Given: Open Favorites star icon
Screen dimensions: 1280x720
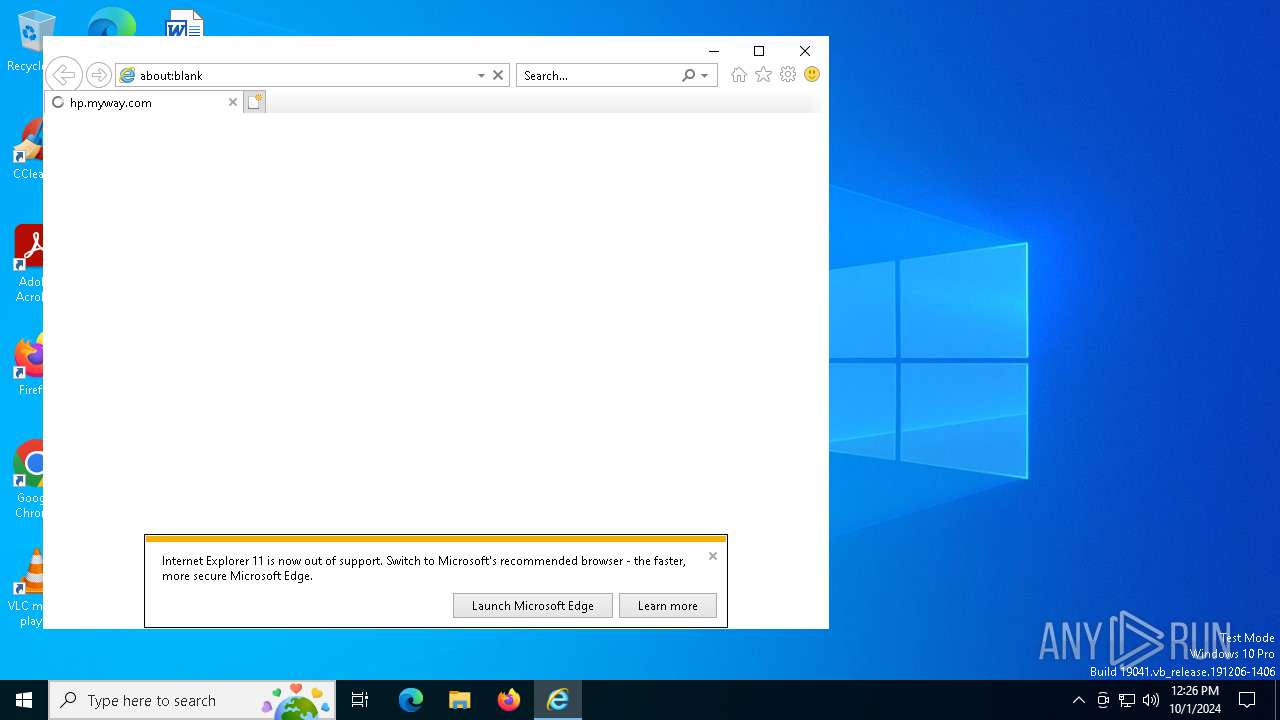Looking at the screenshot, I should [764, 75].
